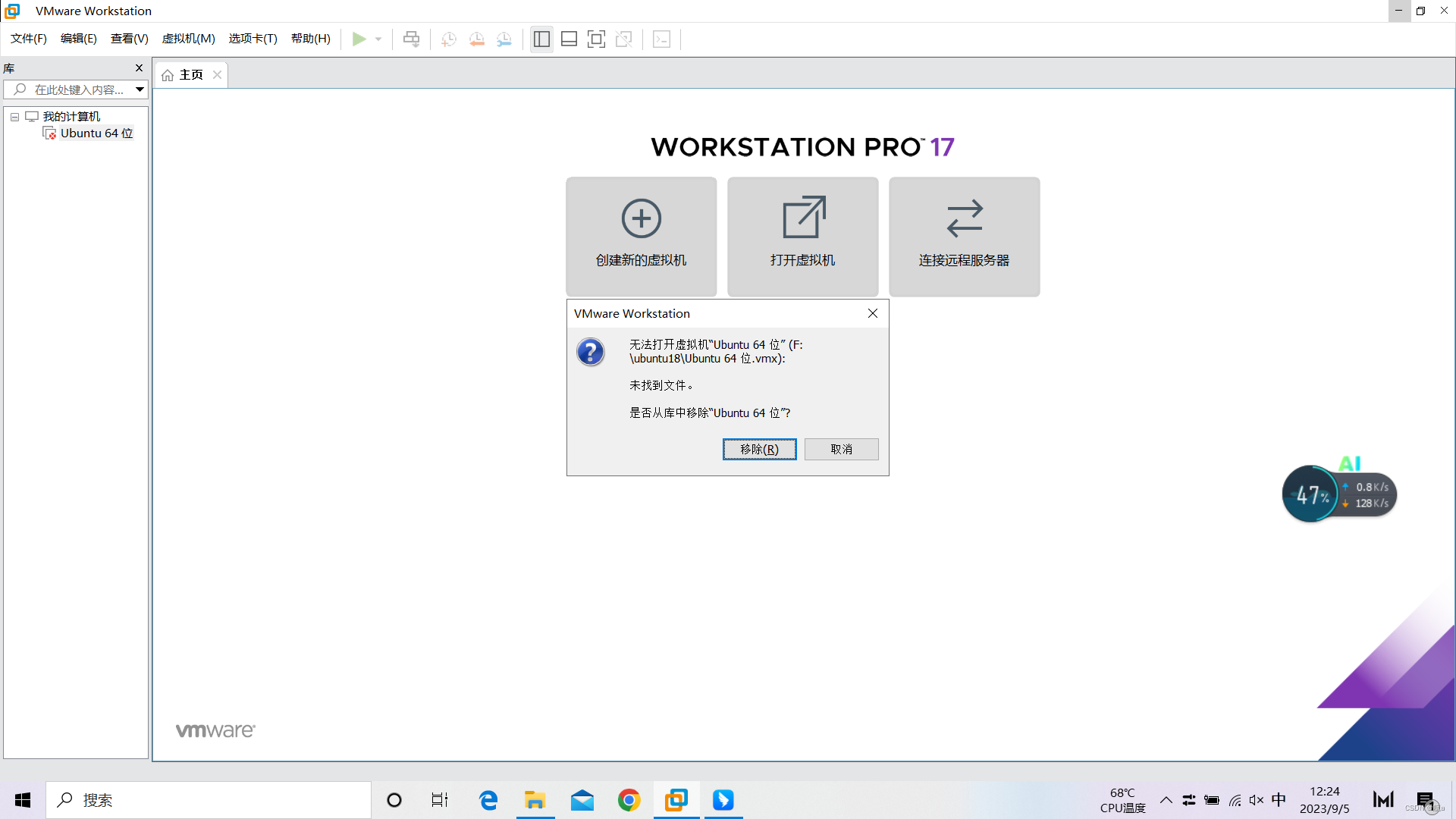Click the console view toolbar icon
1456x819 pixels.
661,39
